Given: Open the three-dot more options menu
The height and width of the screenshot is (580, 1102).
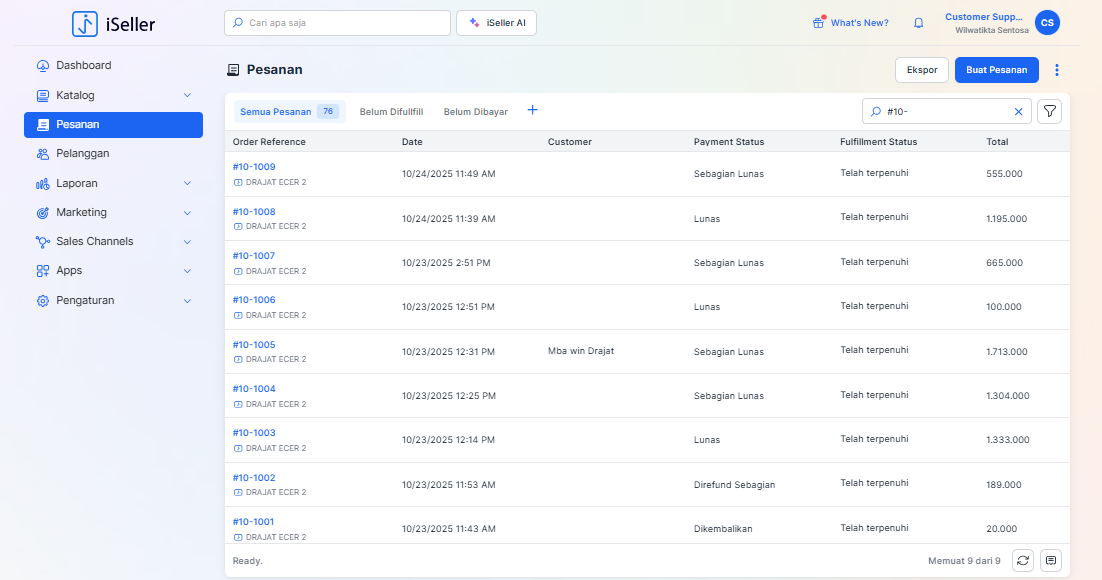Looking at the screenshot, I should tap(1057, 70).
